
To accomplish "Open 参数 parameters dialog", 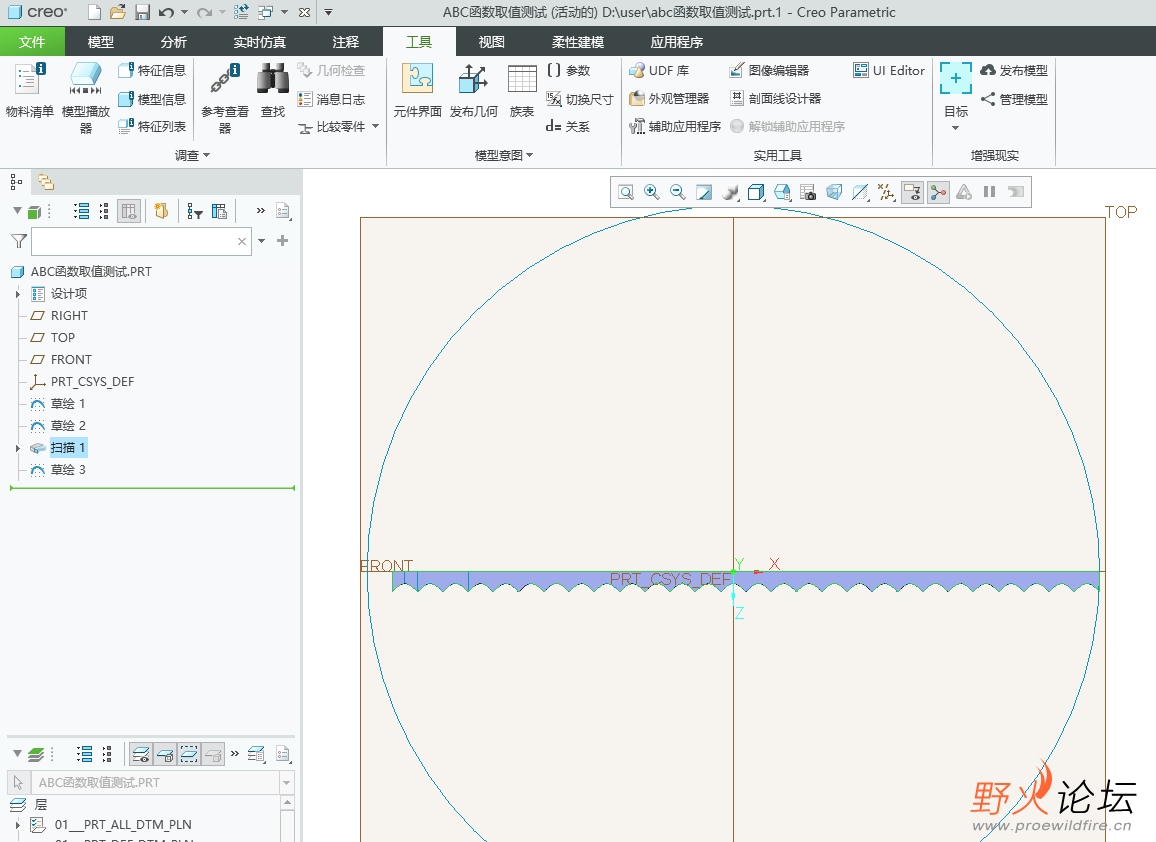I will (x=568, y=70).
